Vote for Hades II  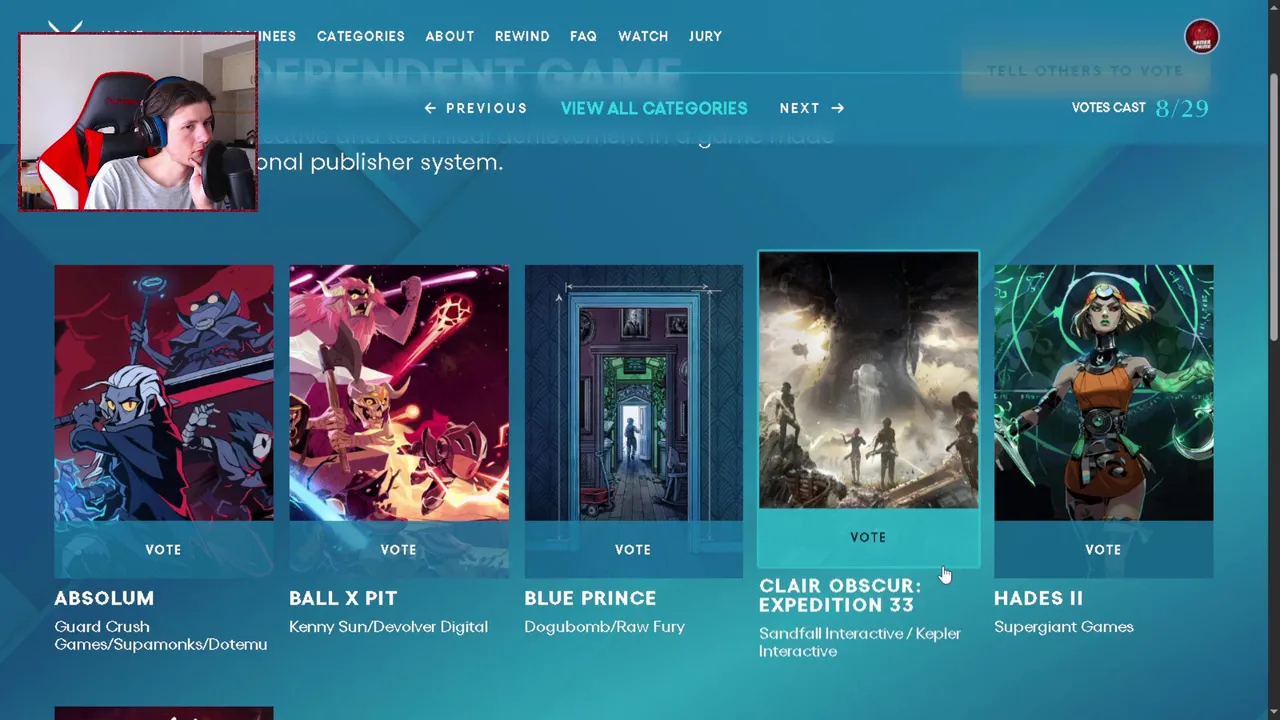(1103, 549)
